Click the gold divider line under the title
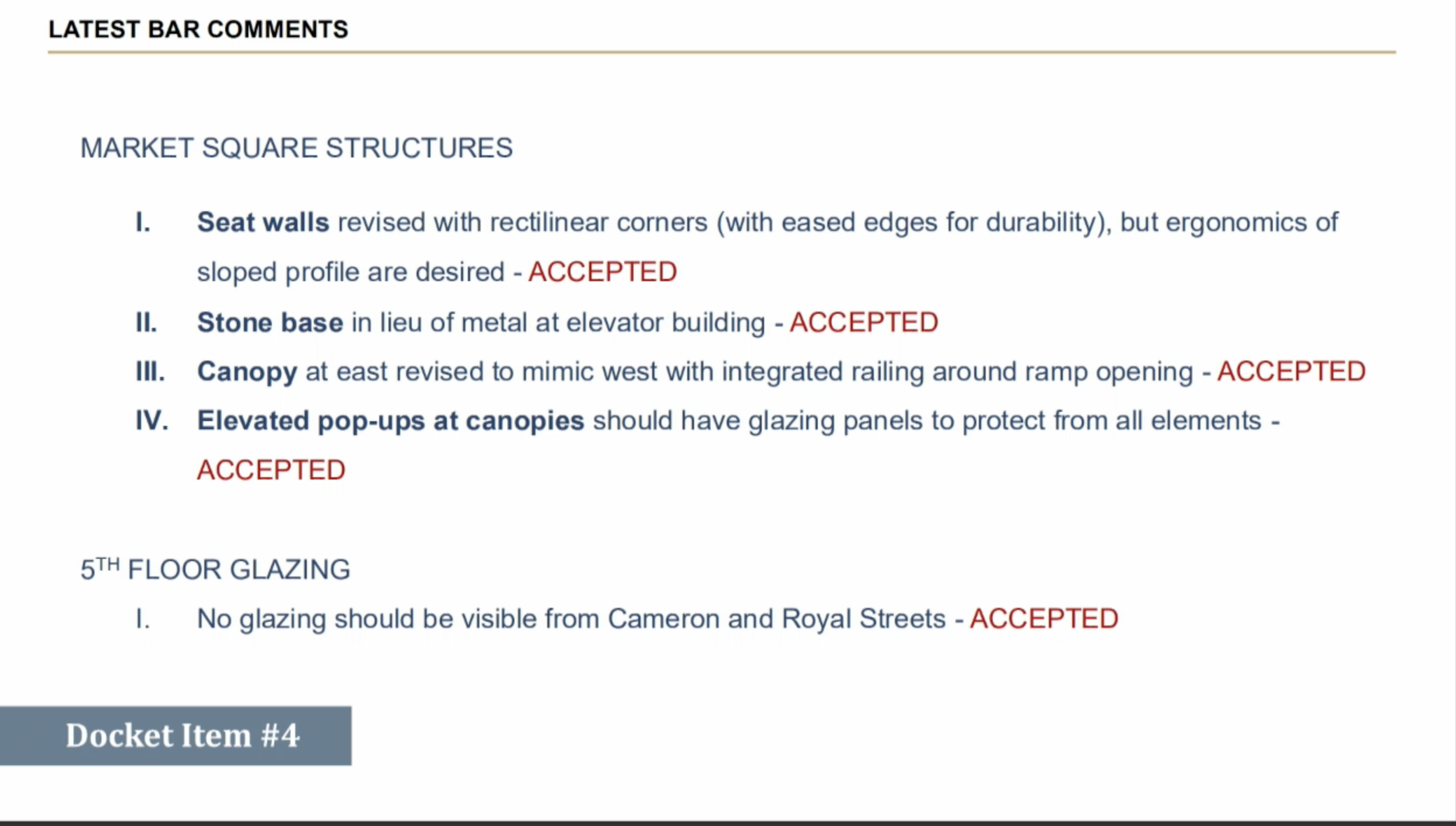This screenshot has height=826, width=1456. tap(721, 52)
